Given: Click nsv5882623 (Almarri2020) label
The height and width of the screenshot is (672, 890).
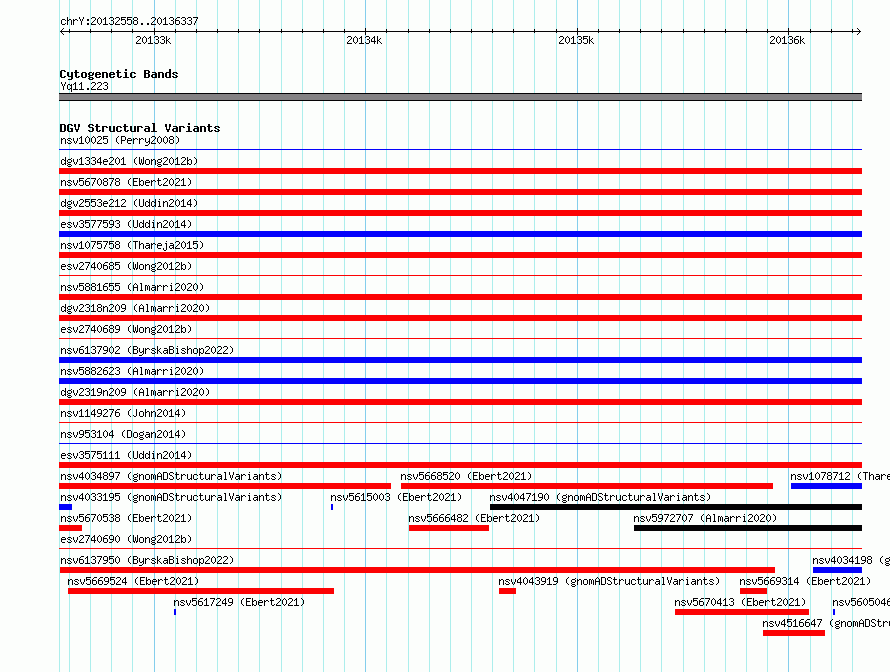Looking at the screenshot, I should click(x=132, y=371).
